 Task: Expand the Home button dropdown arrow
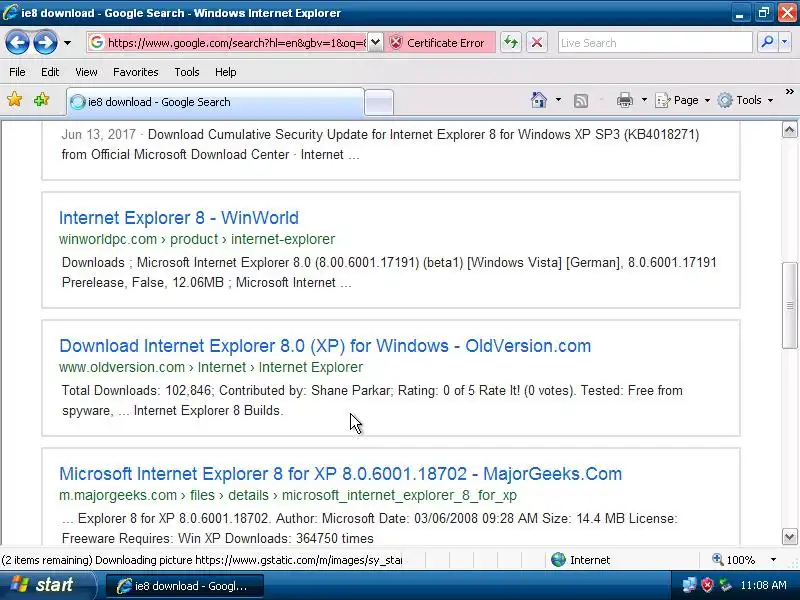pos(558,100)
